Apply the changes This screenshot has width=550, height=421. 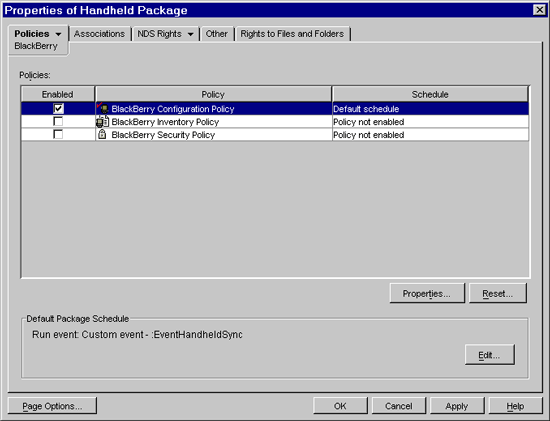click(x=457, y=406)
